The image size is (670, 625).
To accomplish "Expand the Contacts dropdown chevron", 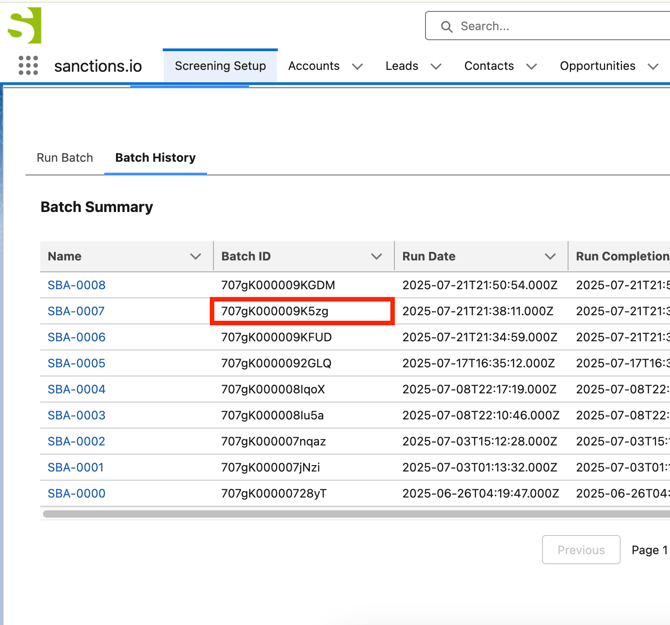I will click(x=531, y=66).
